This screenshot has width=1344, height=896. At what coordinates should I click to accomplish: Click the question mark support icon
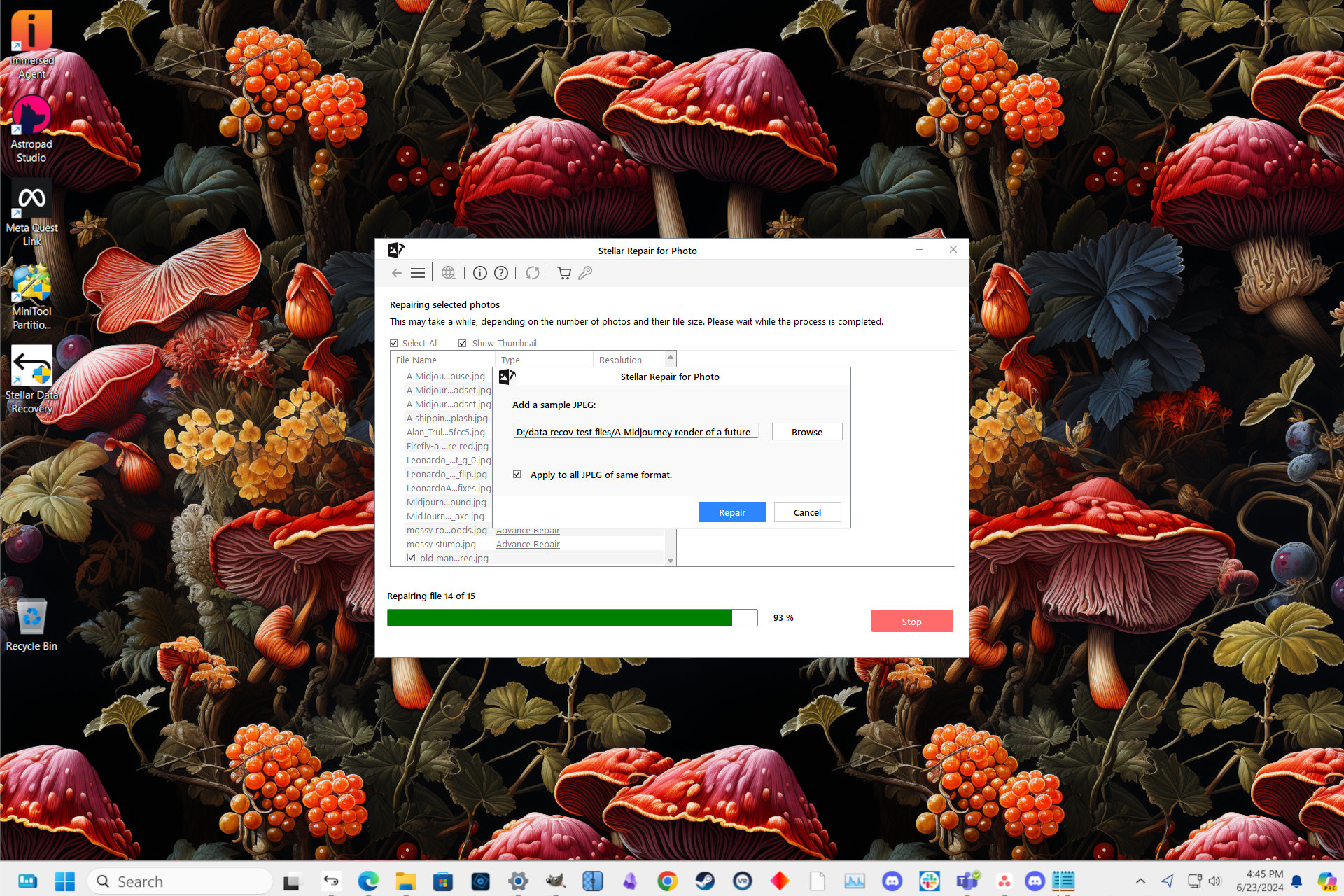pos(502,272)
